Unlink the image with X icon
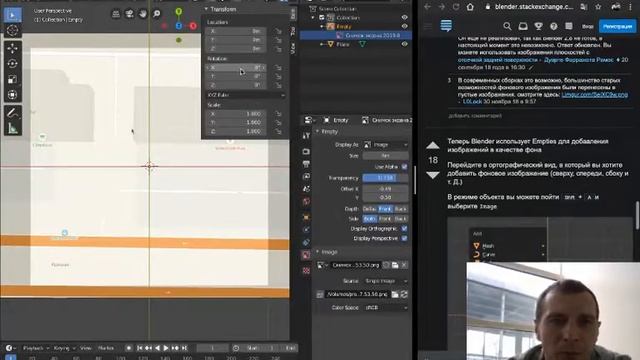 [x=404, y=265]
